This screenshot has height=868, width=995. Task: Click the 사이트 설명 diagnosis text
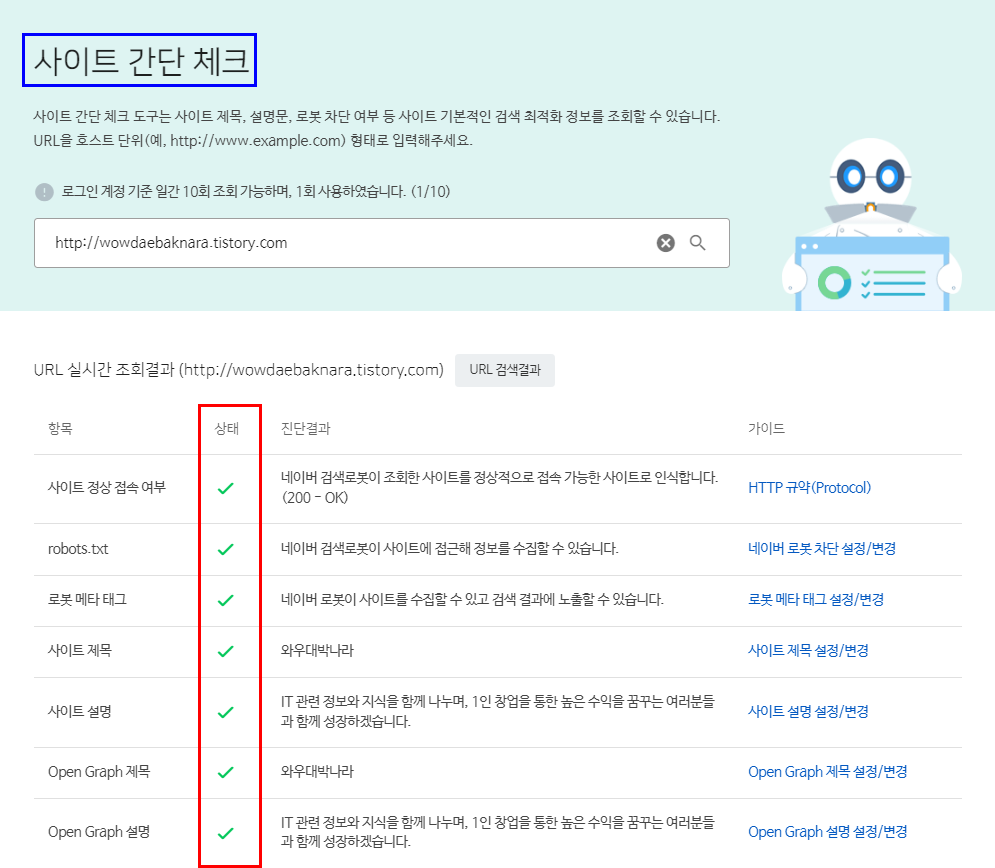click(x=498, y=711)
